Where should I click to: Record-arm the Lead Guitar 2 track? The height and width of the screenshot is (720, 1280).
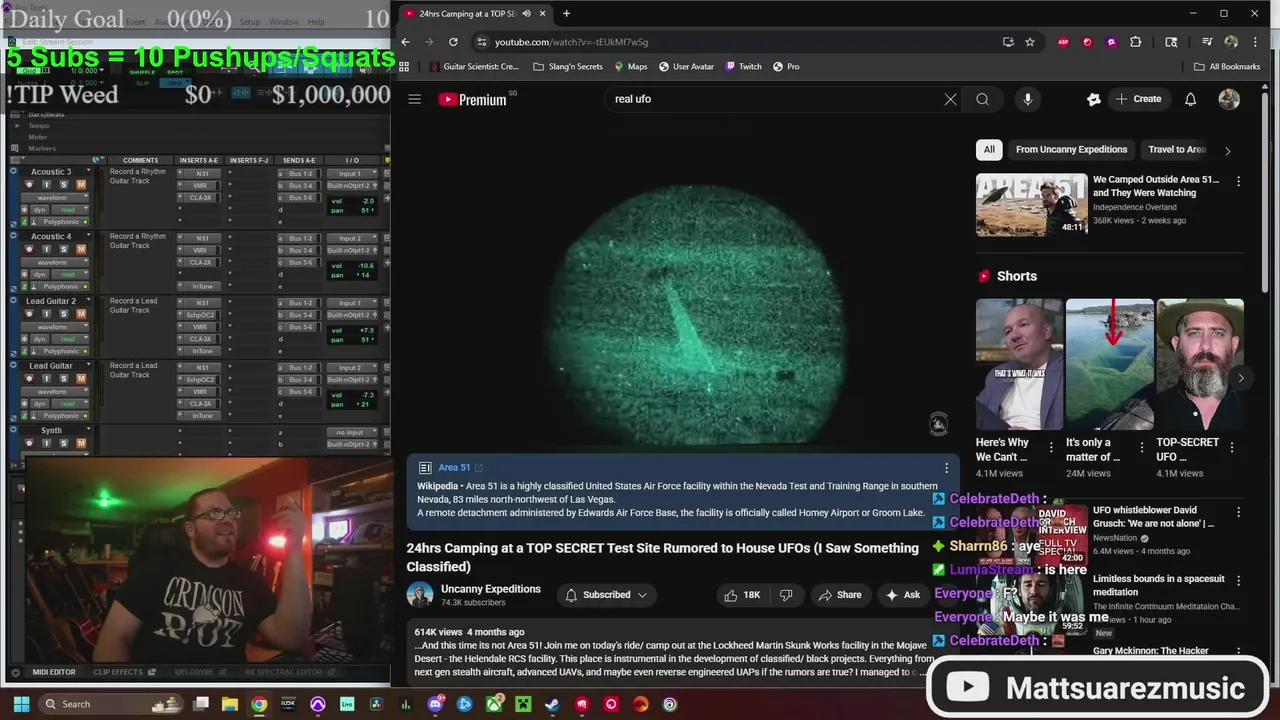coord(28,314)
